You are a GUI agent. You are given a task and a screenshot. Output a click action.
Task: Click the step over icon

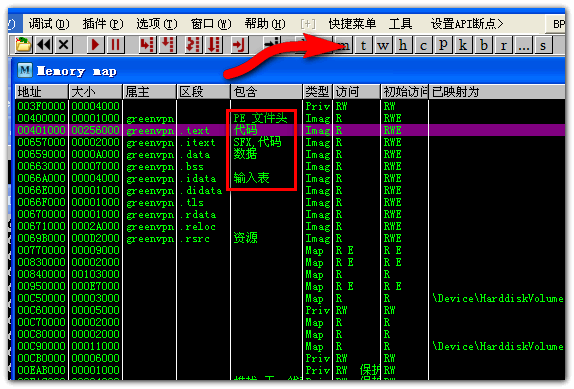click(168, 45)
